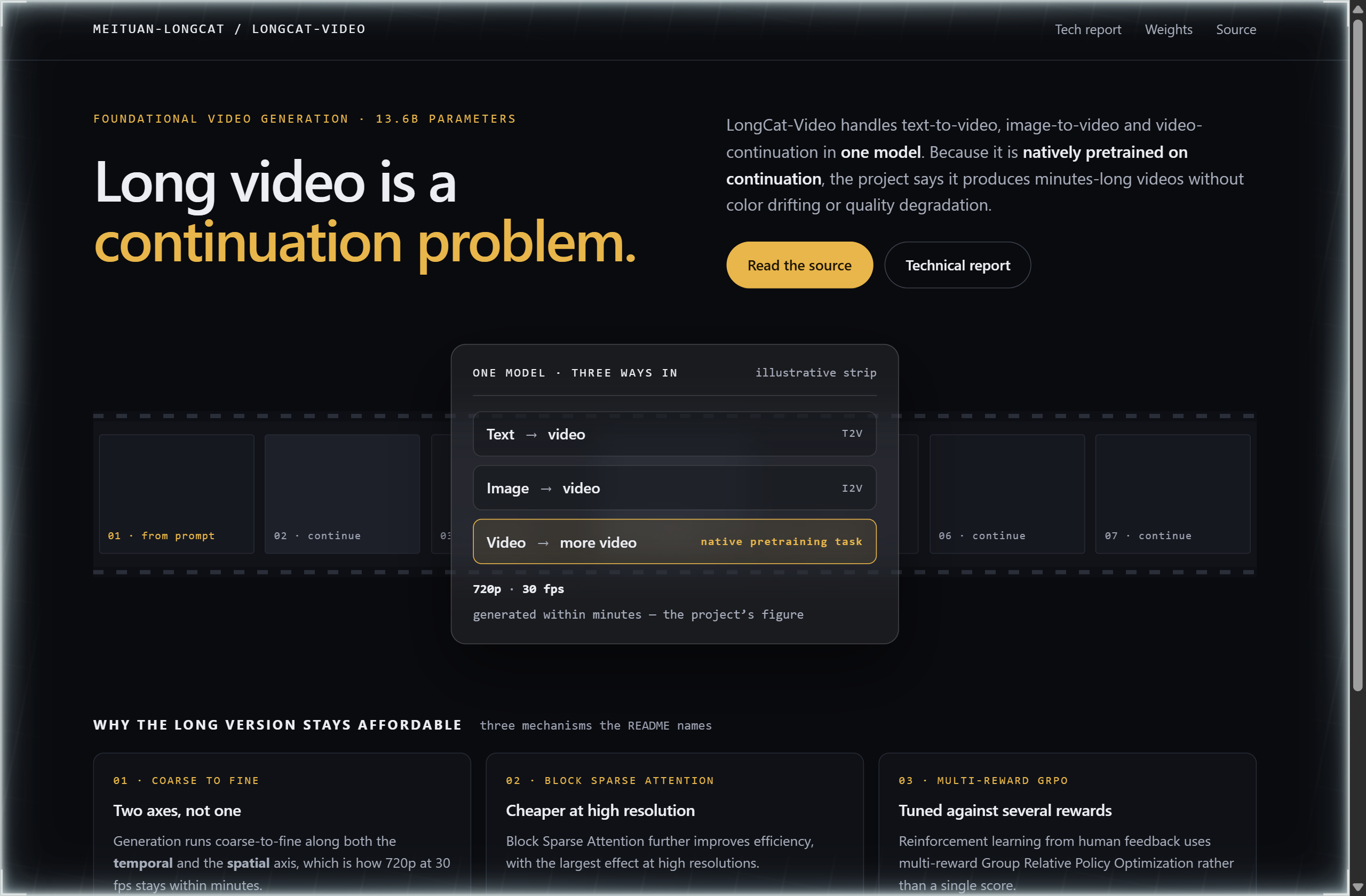This screenshot has height=896, width=1366.
Task: Click film frame 01 · from prompt
Action: [176, 494]
